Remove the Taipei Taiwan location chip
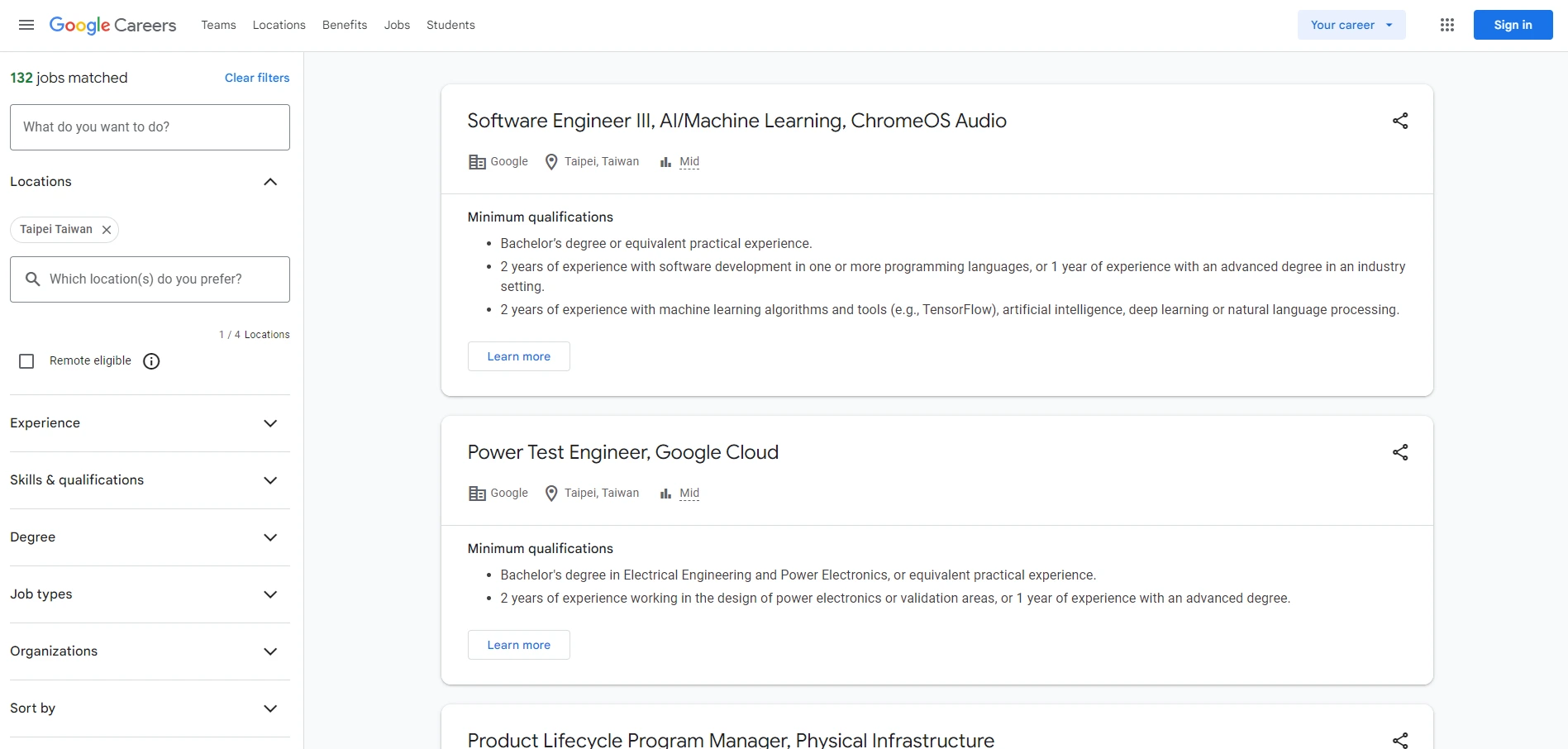This screenshot has width=1568, height=749. click(x=107, y=230)
